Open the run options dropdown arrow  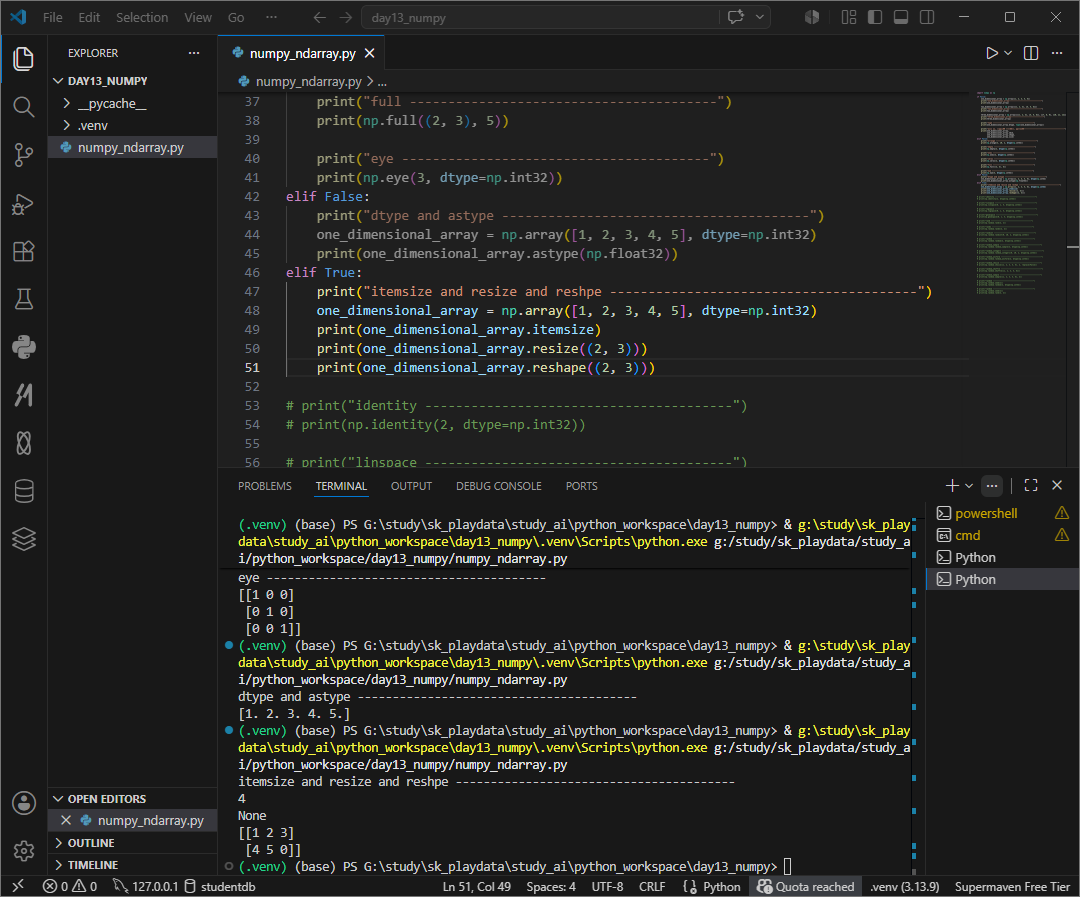[x=1008, y=53]
